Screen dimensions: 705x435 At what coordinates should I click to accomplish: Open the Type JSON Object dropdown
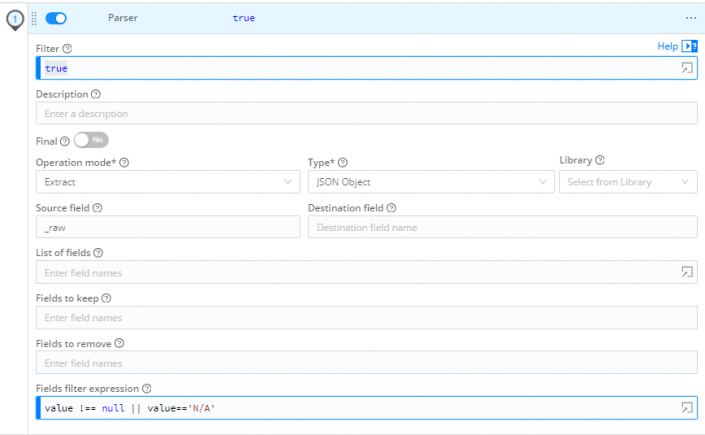430,182
